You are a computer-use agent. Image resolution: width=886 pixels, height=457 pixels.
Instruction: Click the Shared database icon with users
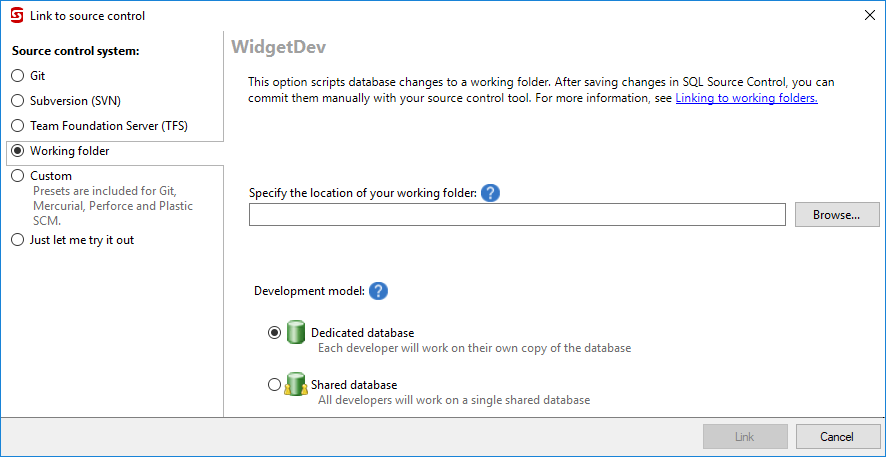coord(295,385)
